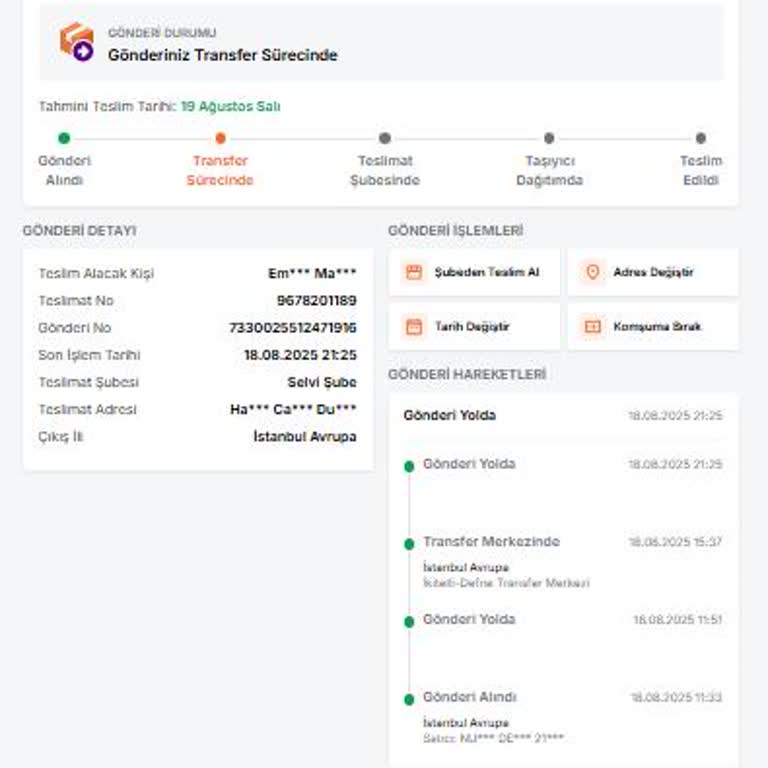The height and width of the screenshot is (768, 768).
Task: Click the location pin icon for Adres Değiştir
Action: click(593, 272)
